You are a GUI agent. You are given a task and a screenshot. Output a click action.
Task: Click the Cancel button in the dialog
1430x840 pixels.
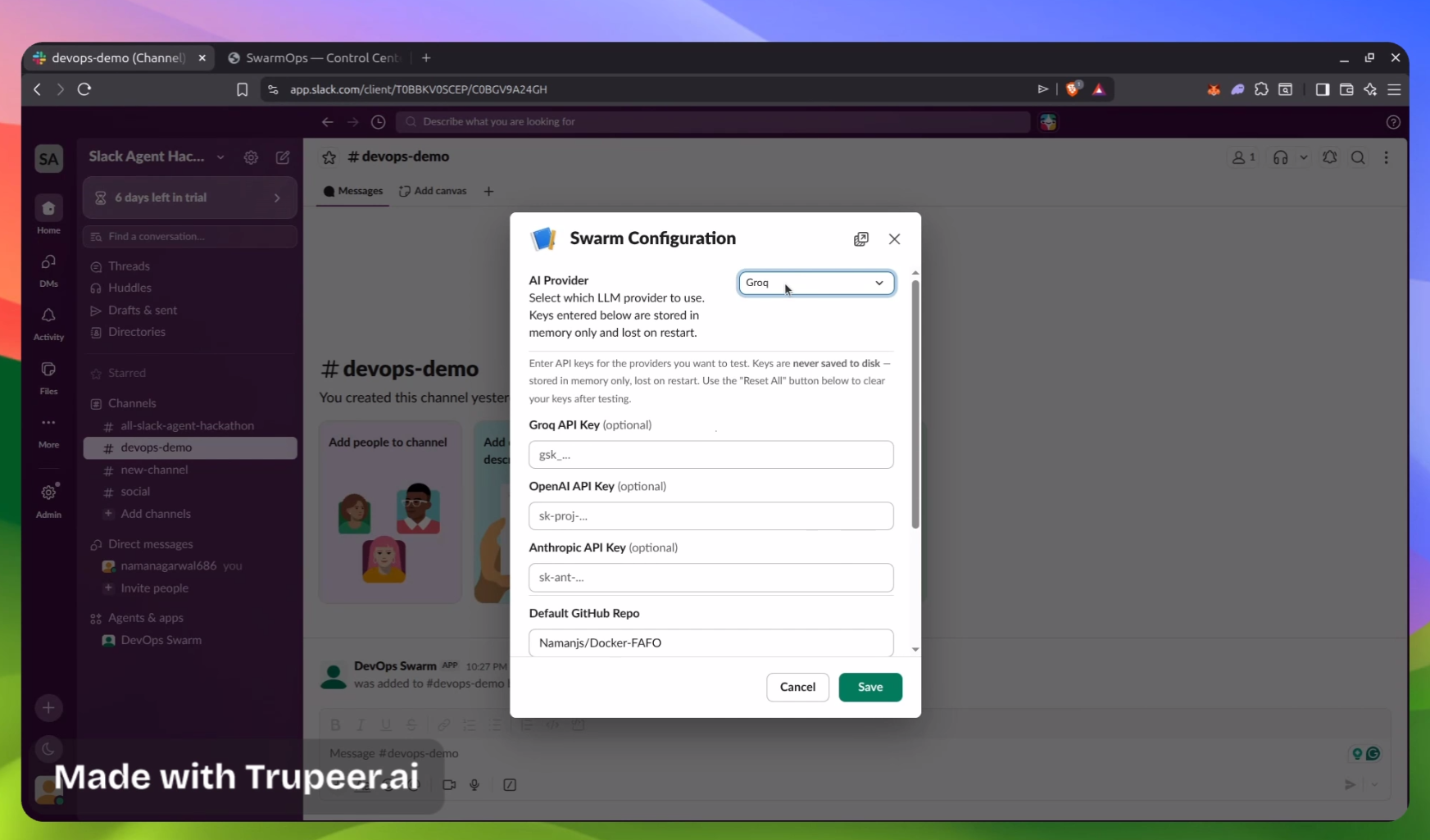797,688
